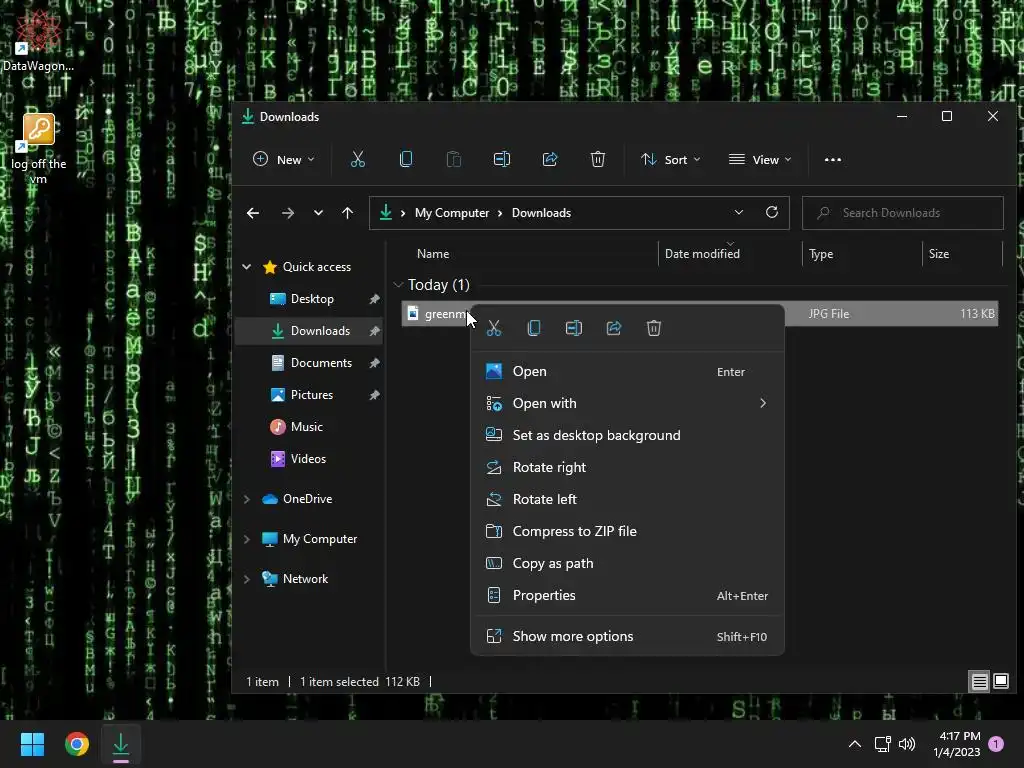Screen dimensions: 1024x768
Task: Unpin Pictures from Quick access
Action: (x=374, y=395)
